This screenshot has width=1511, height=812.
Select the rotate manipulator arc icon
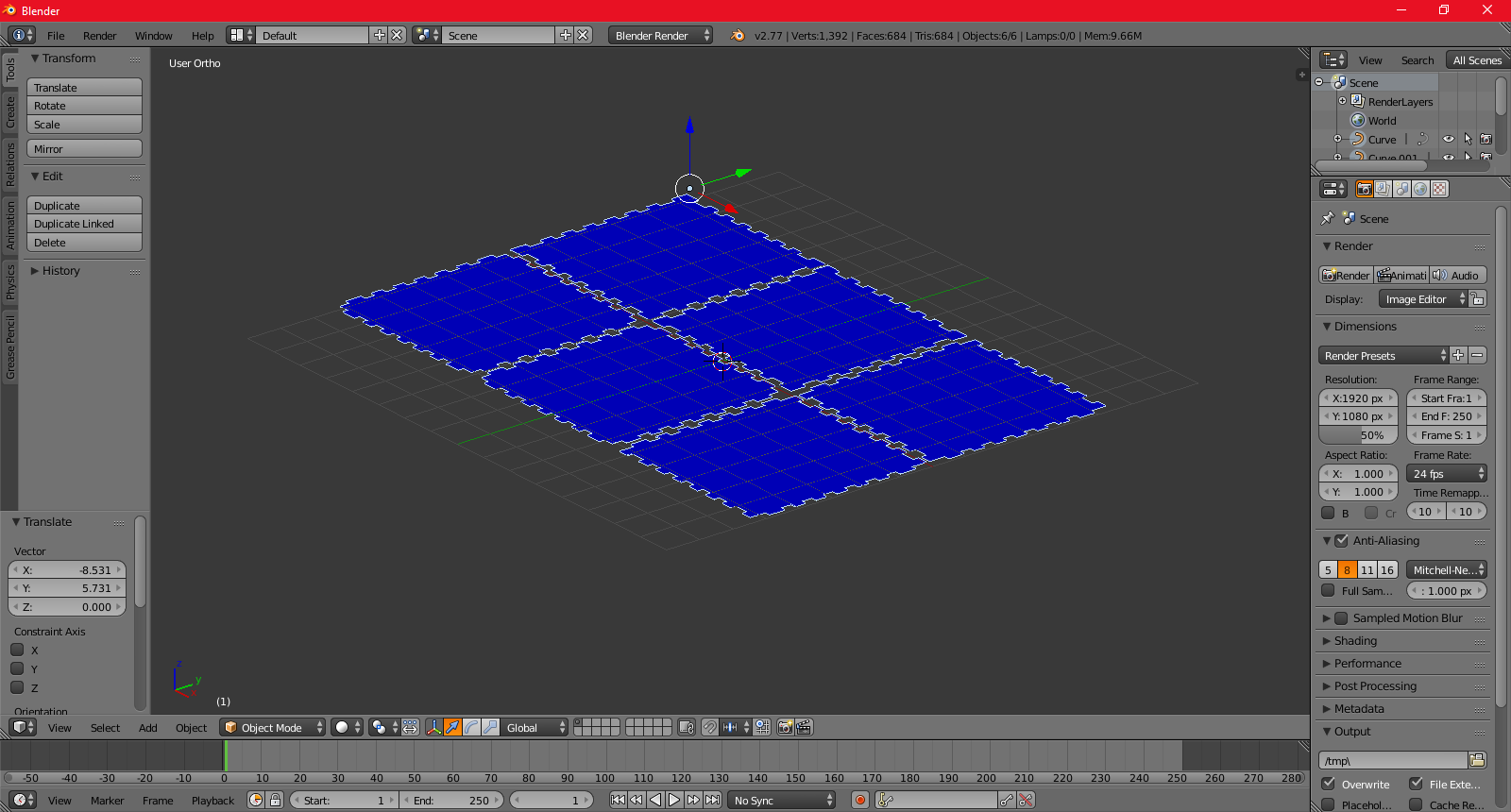[x=471, y=727]
